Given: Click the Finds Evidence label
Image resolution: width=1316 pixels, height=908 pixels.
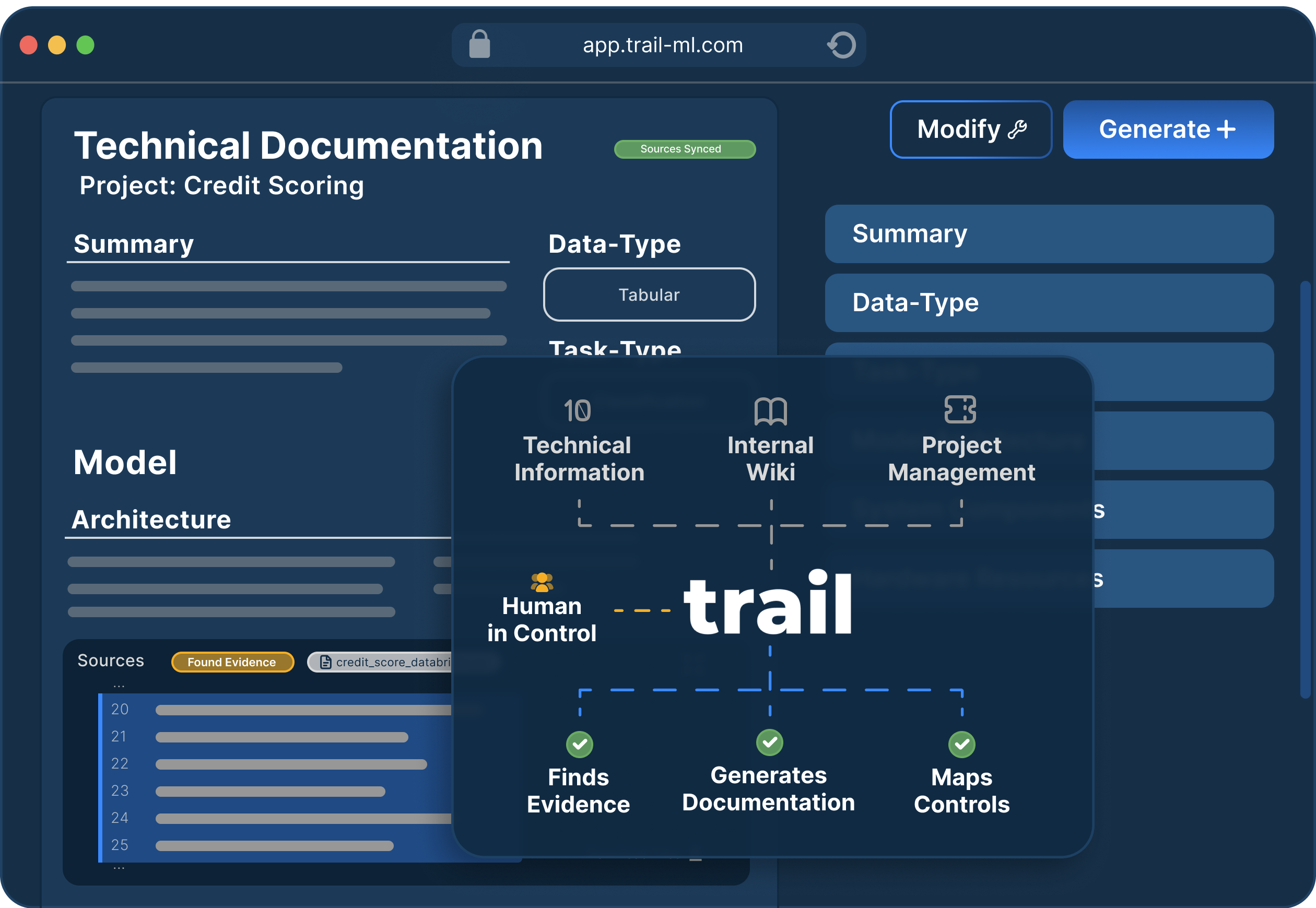Looking at the screenshot, I should tap(578, 792).
